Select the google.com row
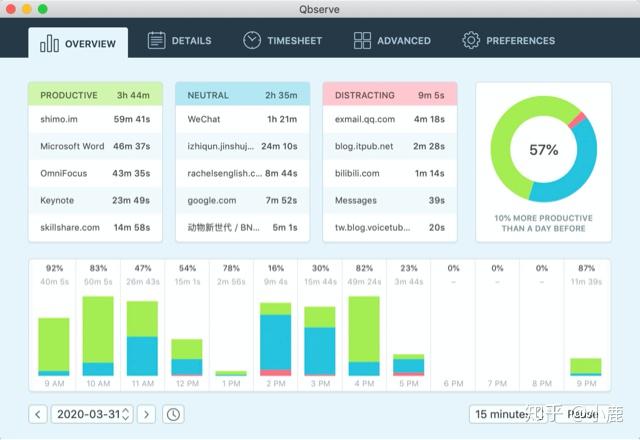Screen dimensions: 640x440 point(242,200)
